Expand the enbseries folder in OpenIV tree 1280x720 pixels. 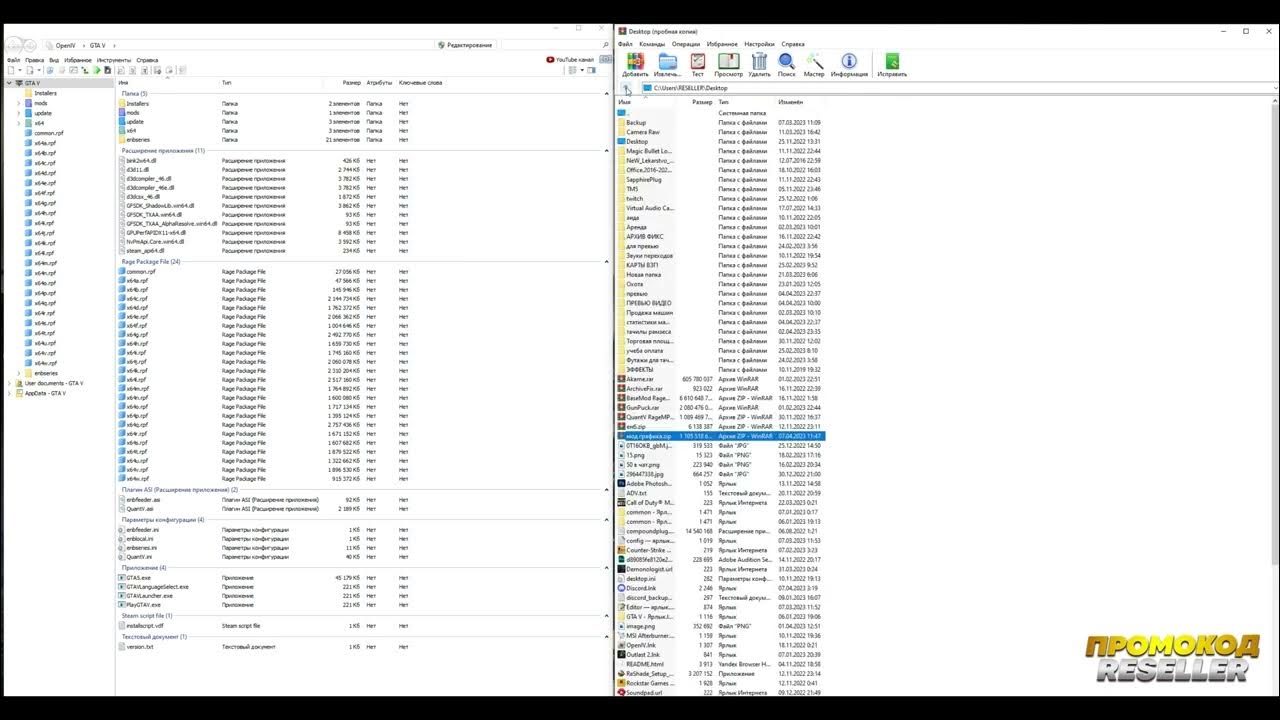18,373
